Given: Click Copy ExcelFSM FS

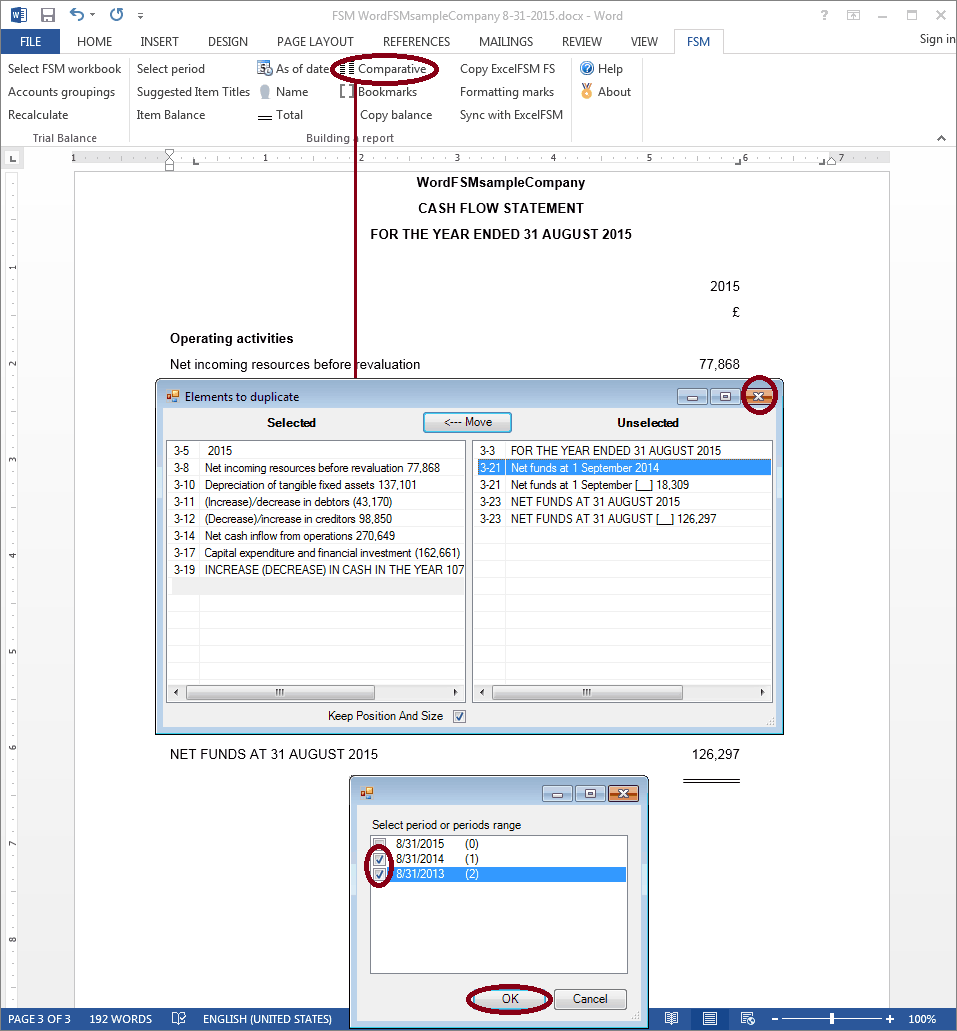Looking at the screenshot, I should pyautogui.click(x=507, y=68).
